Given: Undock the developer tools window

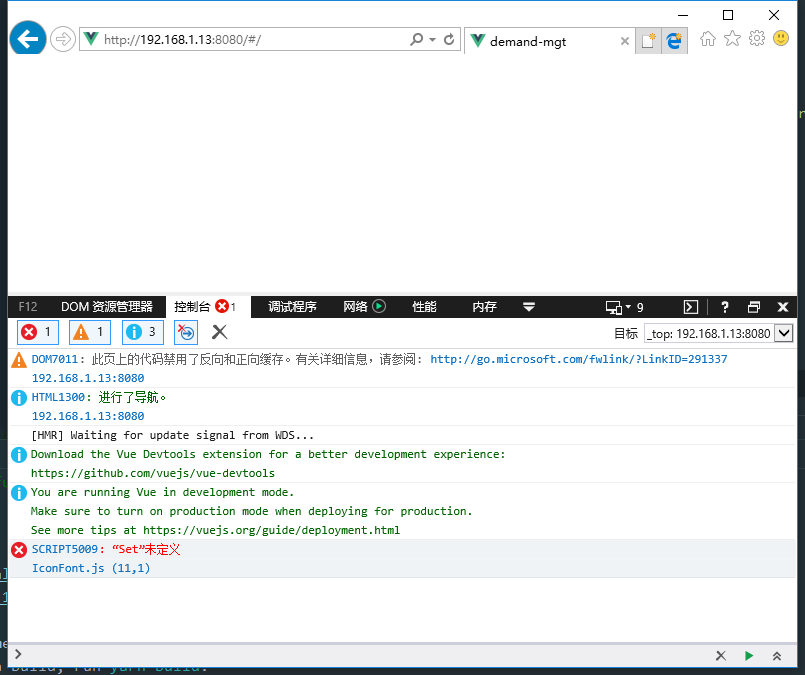Looking at the screenshot, I should [x=754, y=307].
